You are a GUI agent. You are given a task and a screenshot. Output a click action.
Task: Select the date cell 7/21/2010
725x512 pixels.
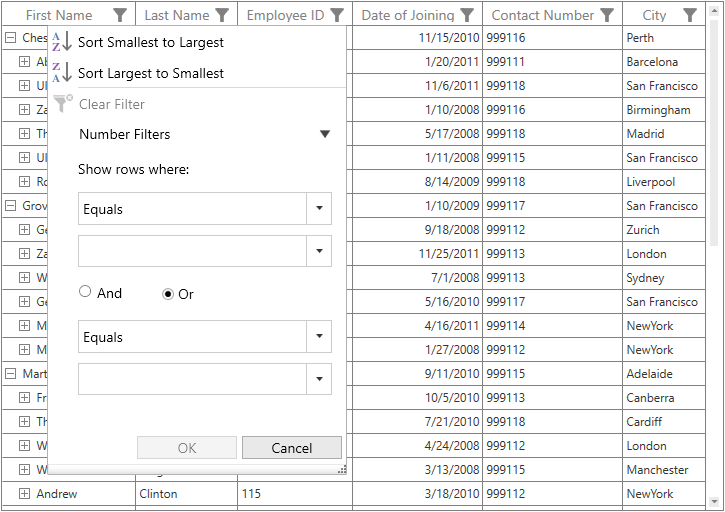(x=418, y=421)
